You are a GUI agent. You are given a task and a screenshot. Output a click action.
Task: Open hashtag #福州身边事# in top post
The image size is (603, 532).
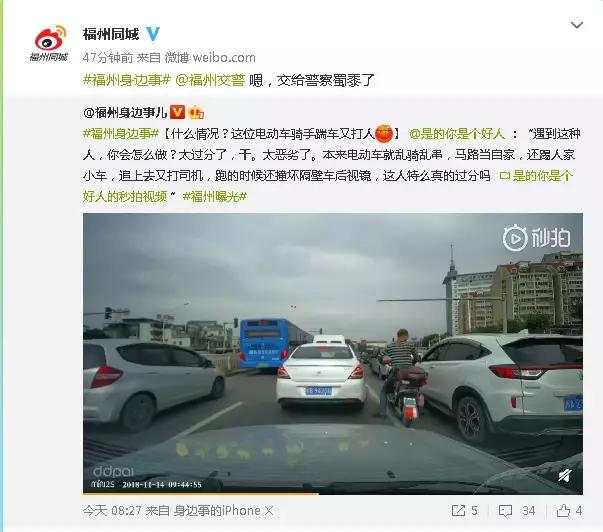(127, 80)
